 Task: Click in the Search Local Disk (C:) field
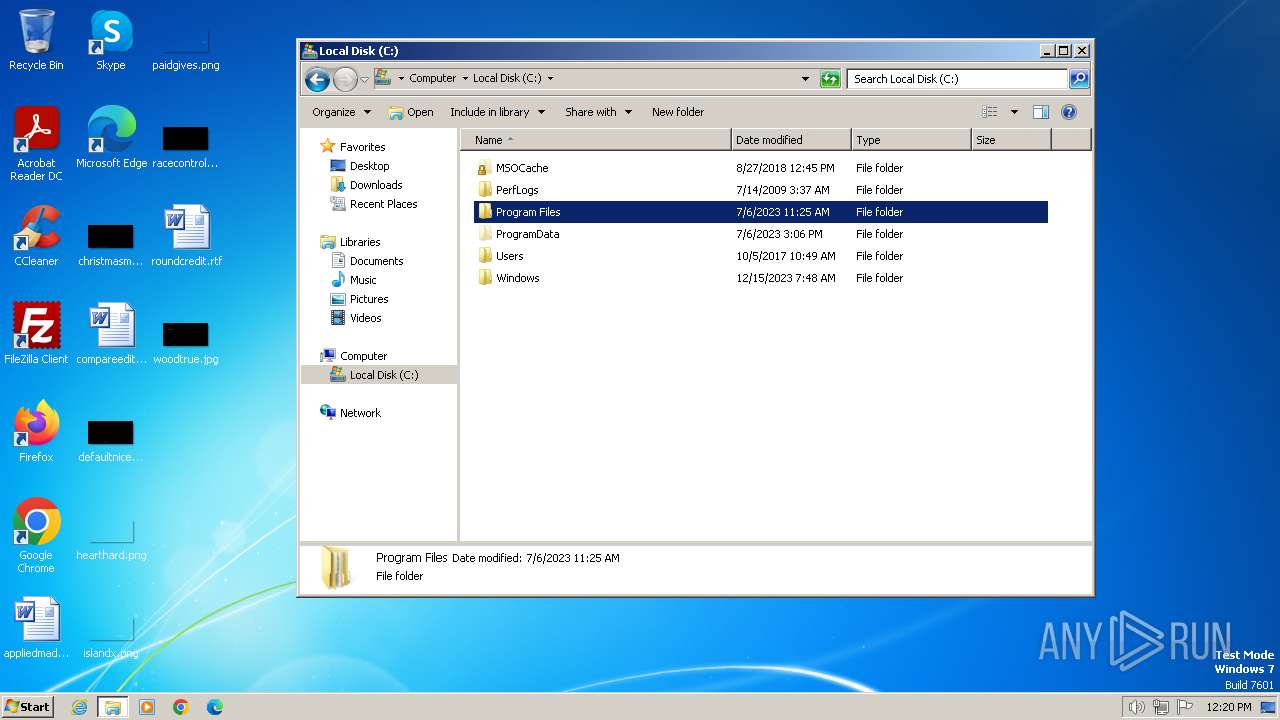coord(957,79)
